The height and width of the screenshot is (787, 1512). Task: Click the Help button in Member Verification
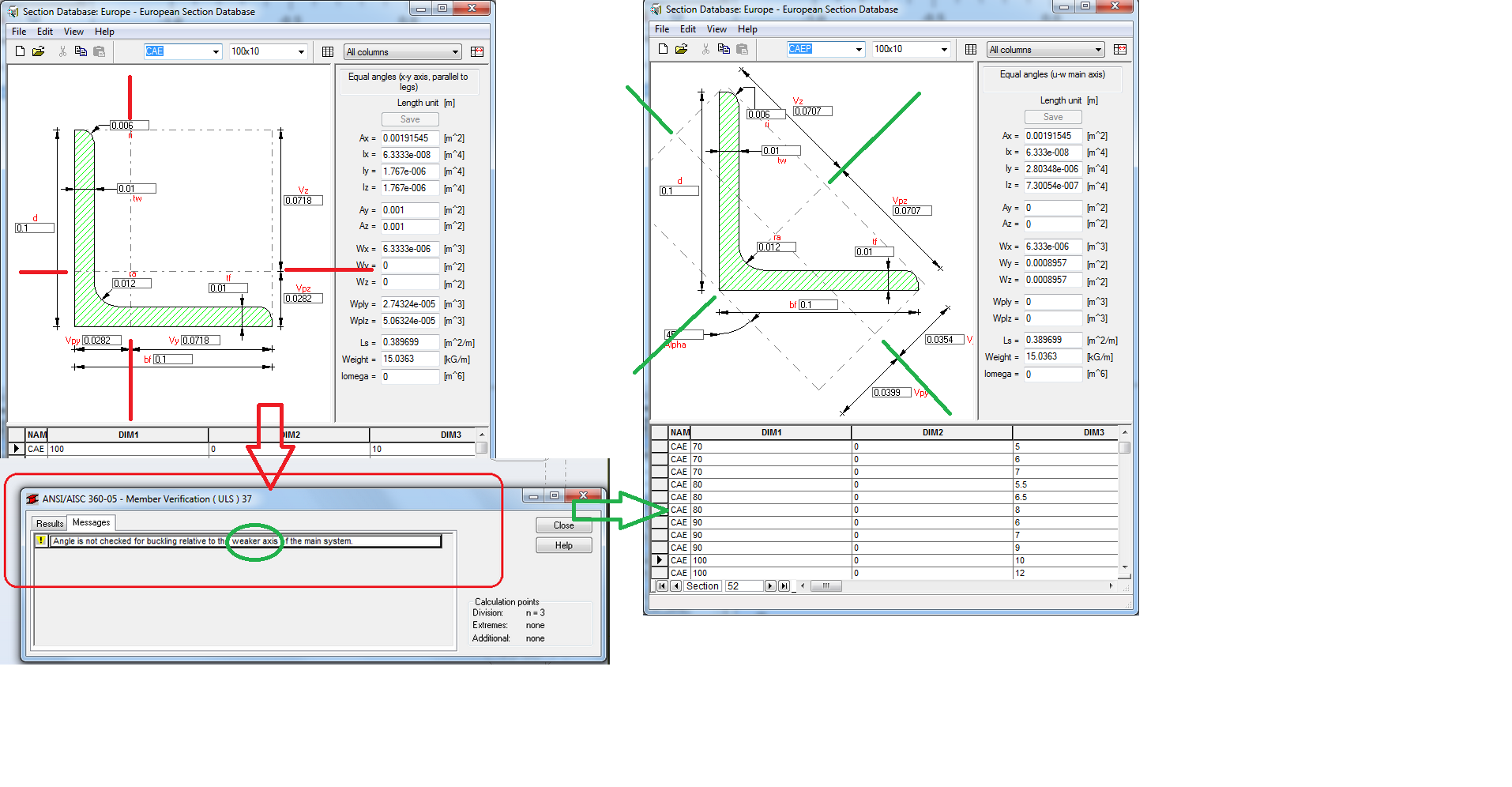tap(562, 544)
